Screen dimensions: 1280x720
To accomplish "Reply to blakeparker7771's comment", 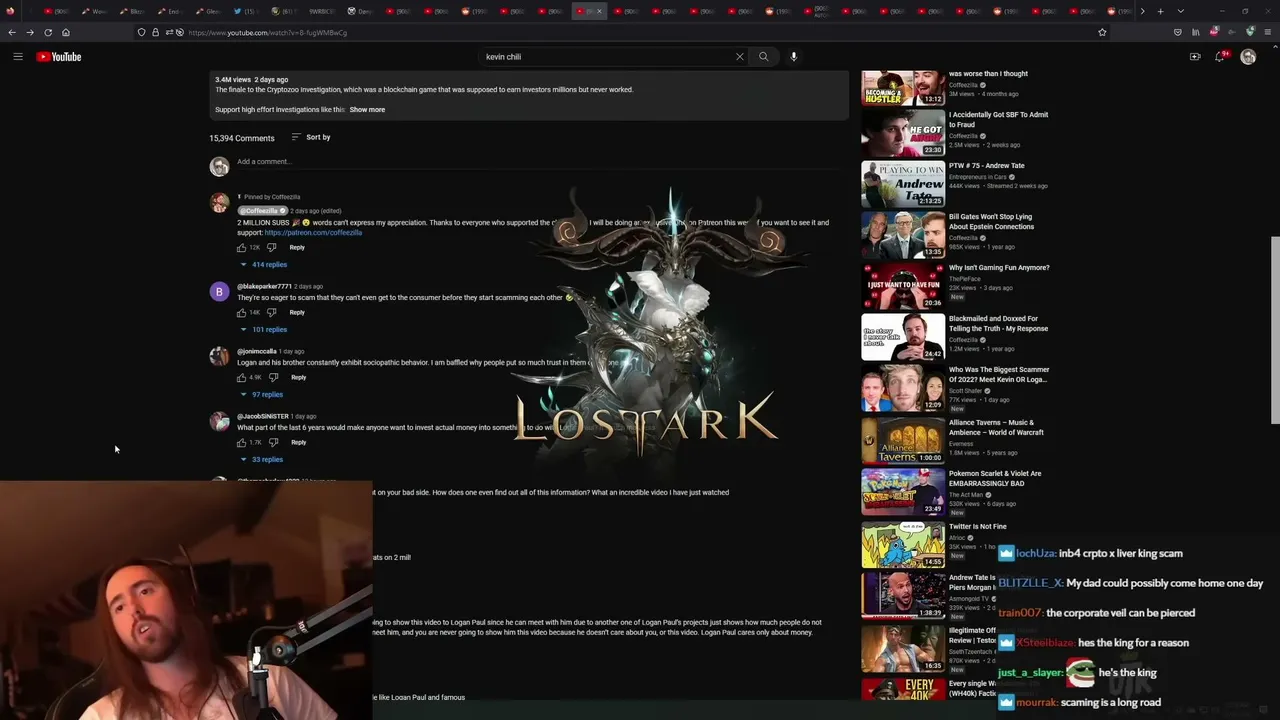I will (297, 312).
